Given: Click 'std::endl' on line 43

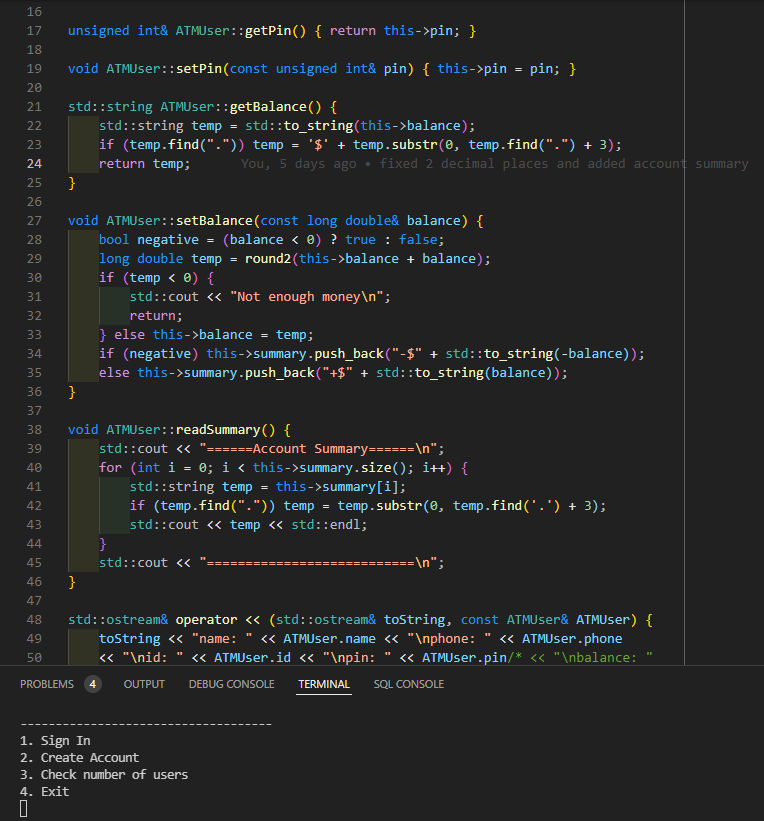Looking at the screenshot, I should click(326, 525).
